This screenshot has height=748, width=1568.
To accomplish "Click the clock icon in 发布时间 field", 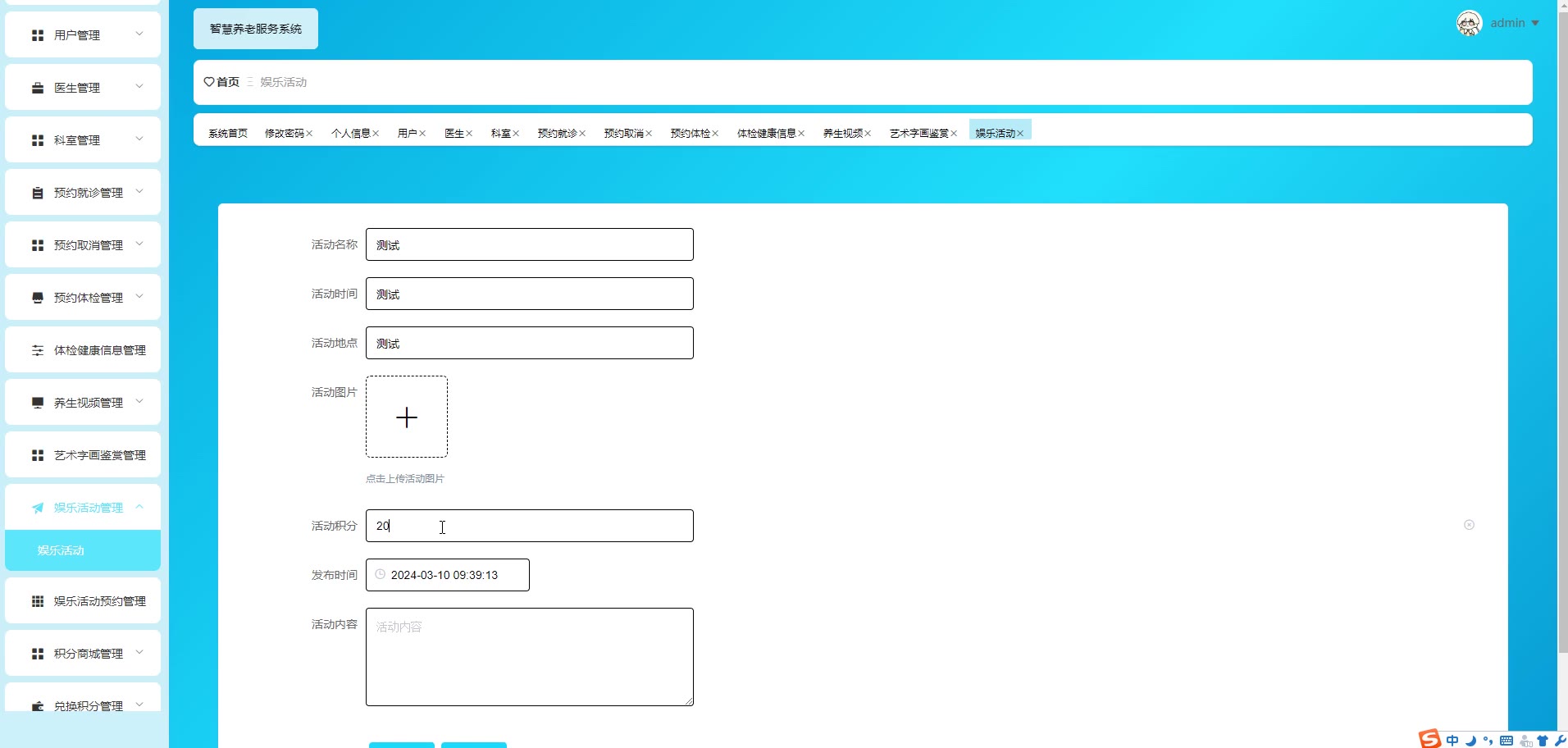I will pos(380,574).
